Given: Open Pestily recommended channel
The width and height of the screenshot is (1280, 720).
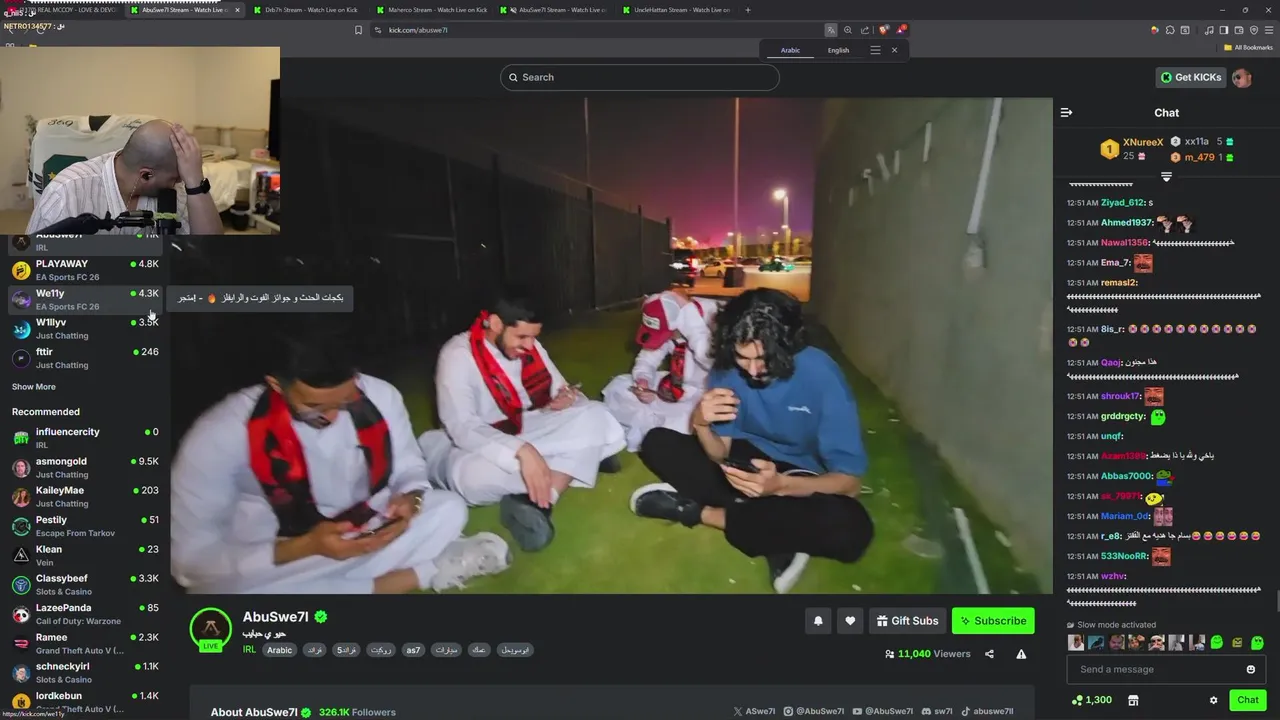Looking at the screenshot, I should coord(85,526).
